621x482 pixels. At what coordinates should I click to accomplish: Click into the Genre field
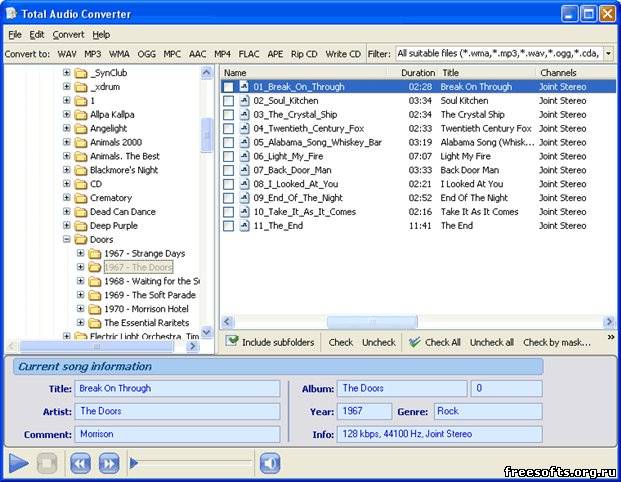(488, 411)
